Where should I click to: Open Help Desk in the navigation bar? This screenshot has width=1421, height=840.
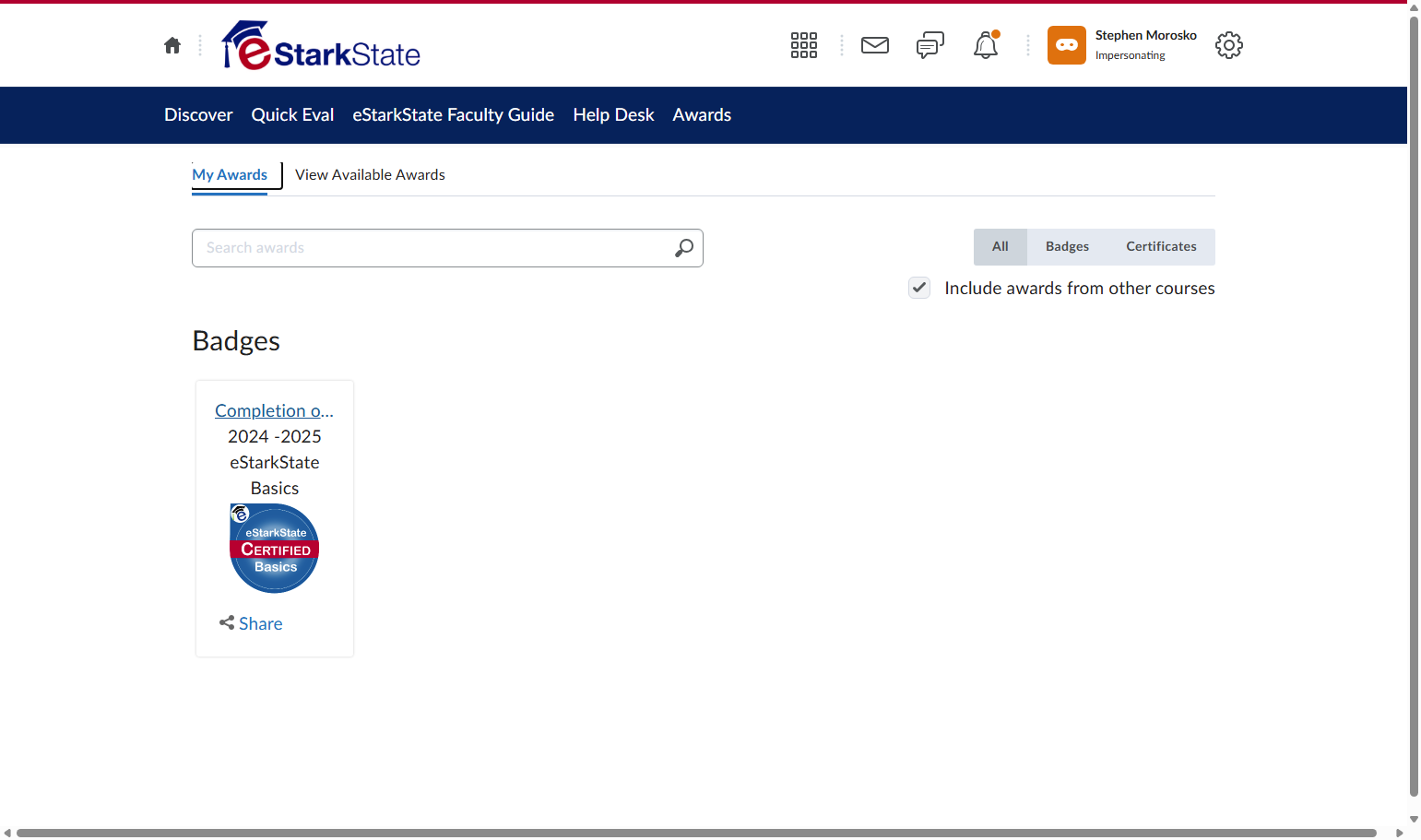click(x=613, y=115)
